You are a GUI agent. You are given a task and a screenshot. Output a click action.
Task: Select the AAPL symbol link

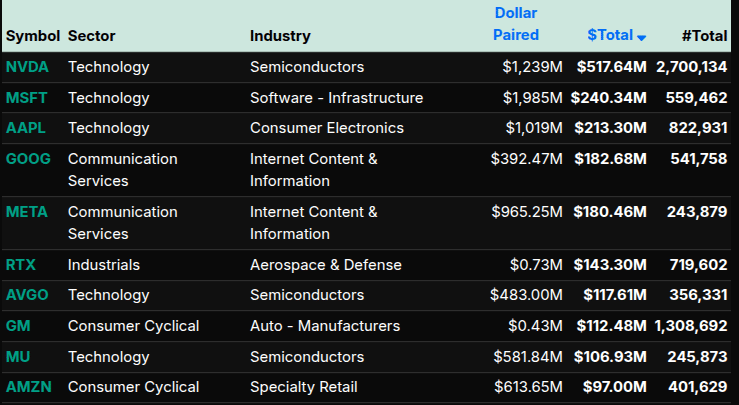coord(26,128)
